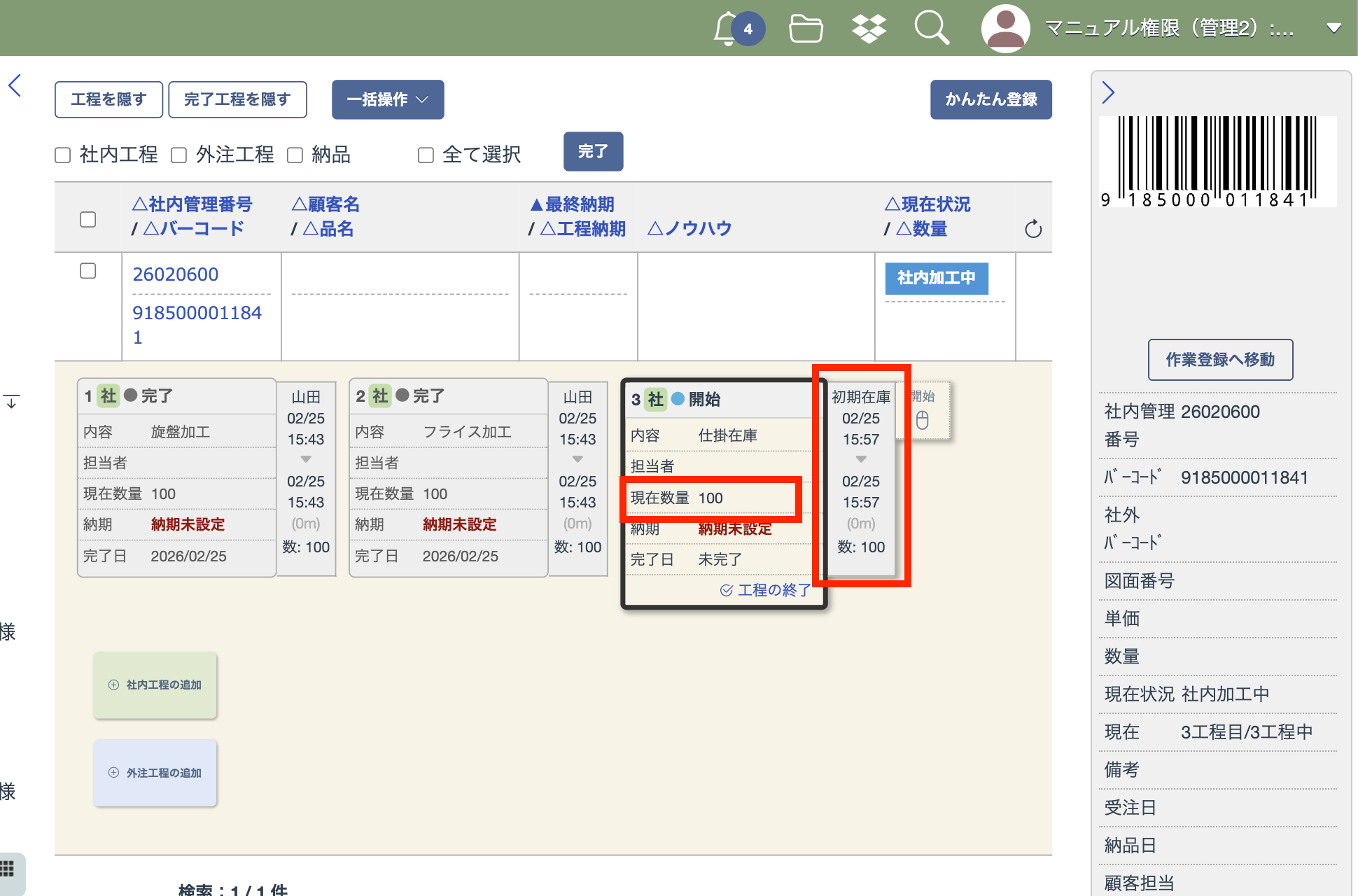Screen dimensions: 1358x896
Task: Sort by 社内管理番号 column header
Action: click(192, 204)
